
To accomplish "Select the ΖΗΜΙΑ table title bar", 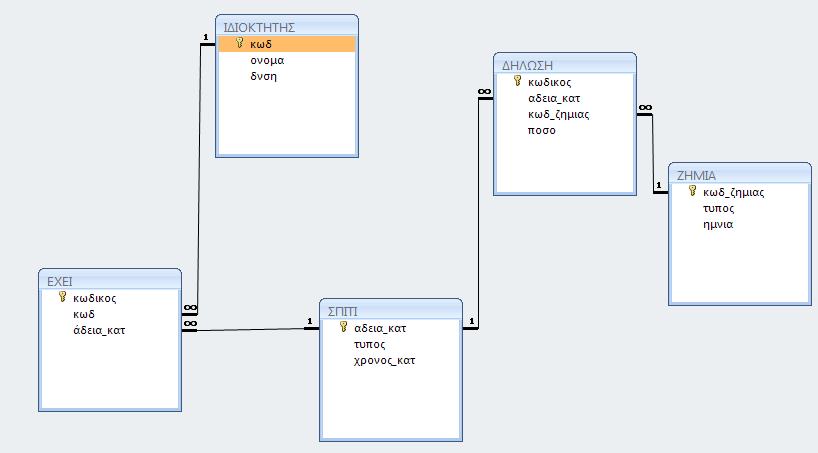I will point(740,175).
